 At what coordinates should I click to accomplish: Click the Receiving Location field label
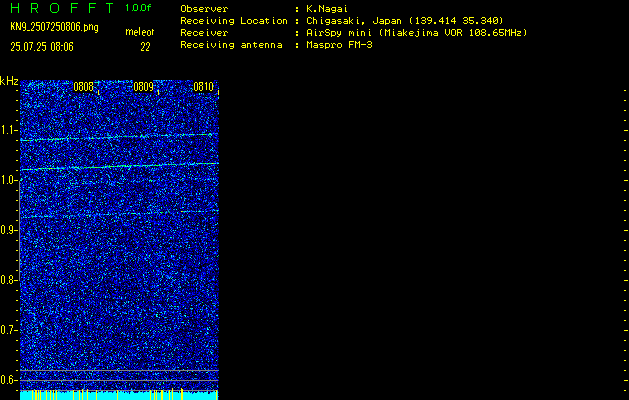234,21
